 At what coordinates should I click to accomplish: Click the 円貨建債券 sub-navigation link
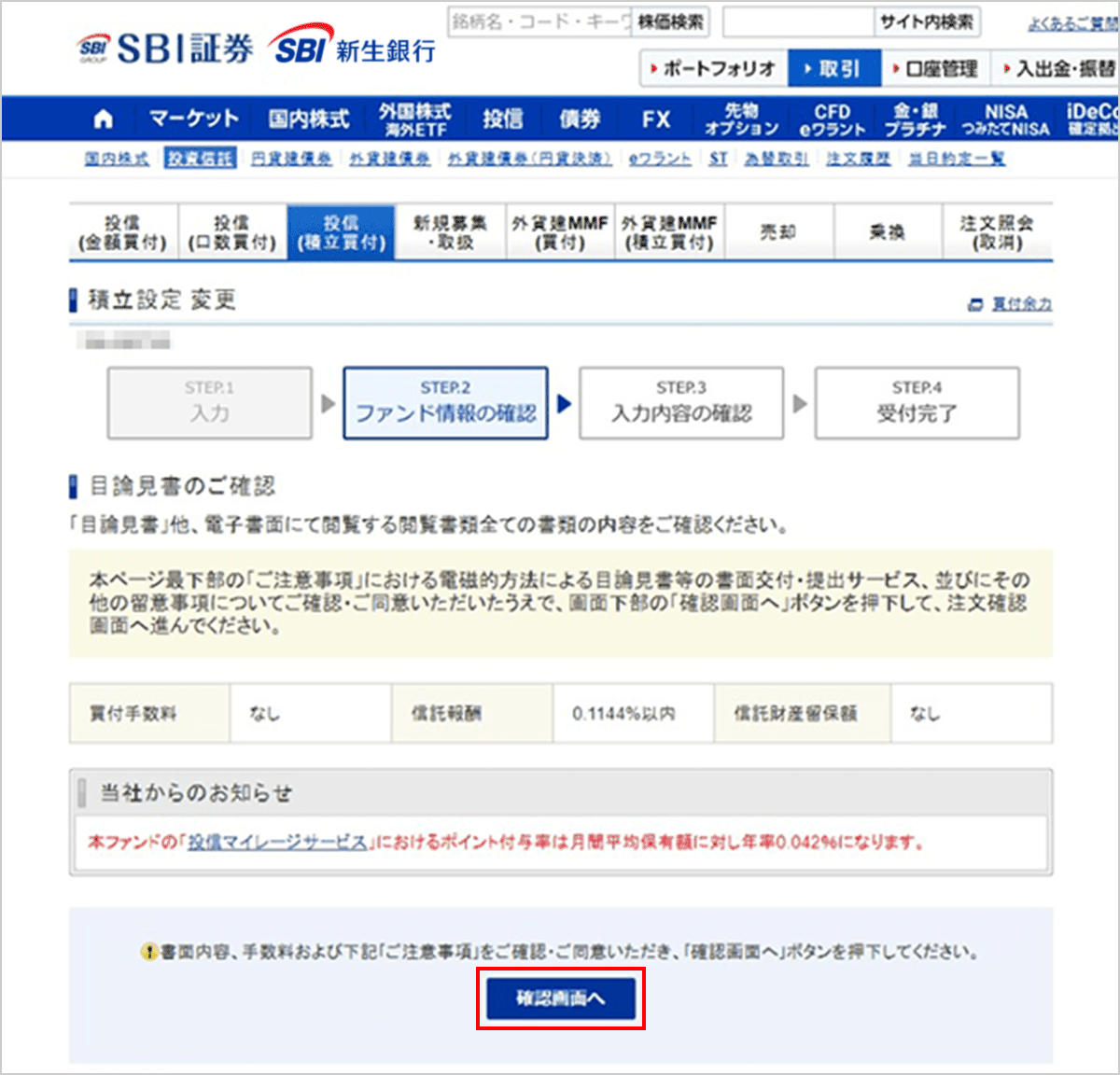click(x=291, y=160)
